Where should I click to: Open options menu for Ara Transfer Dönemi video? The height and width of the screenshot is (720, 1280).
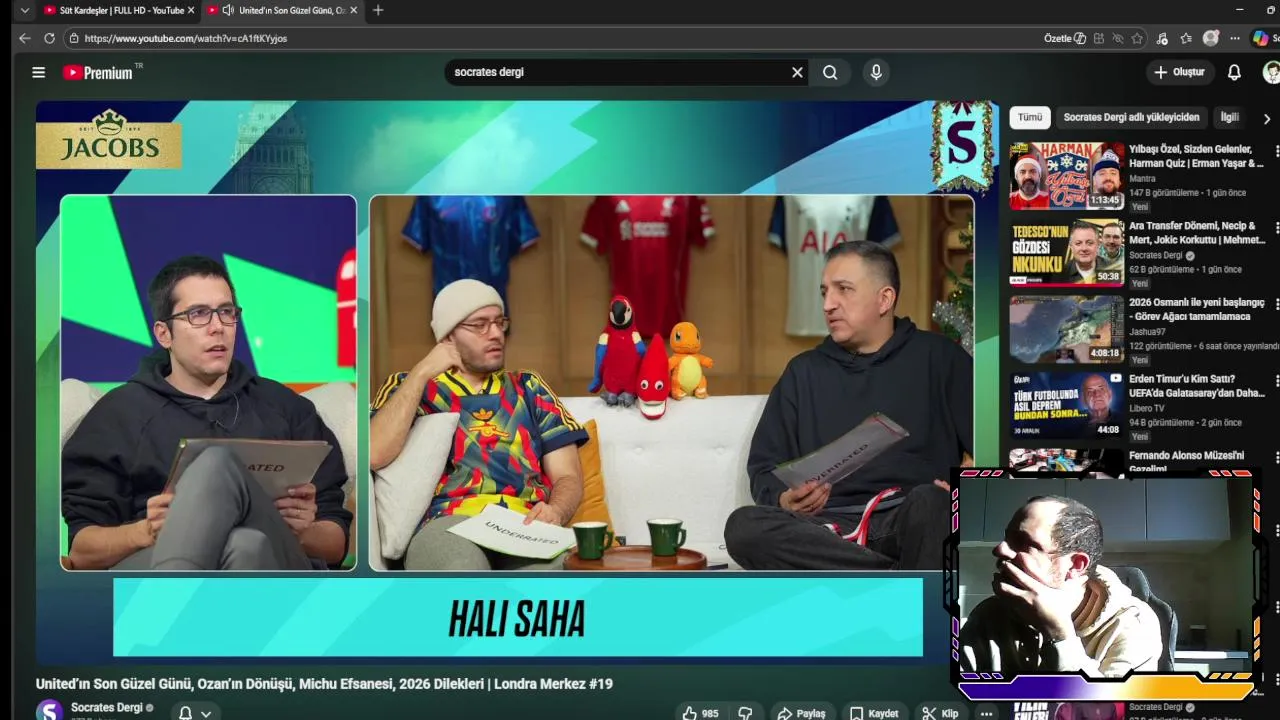[x=1276, y=229]
